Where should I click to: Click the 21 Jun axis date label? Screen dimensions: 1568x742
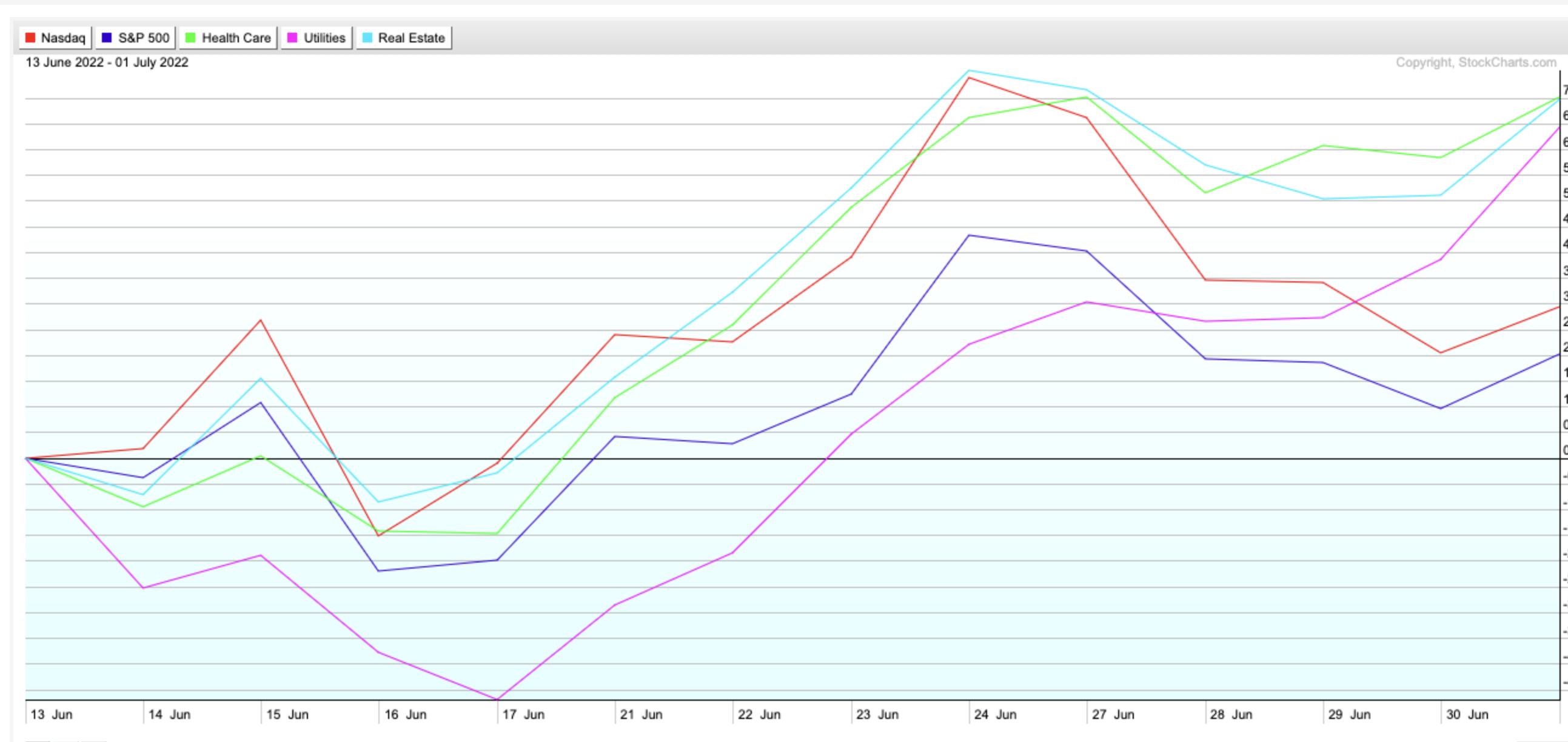641,715
